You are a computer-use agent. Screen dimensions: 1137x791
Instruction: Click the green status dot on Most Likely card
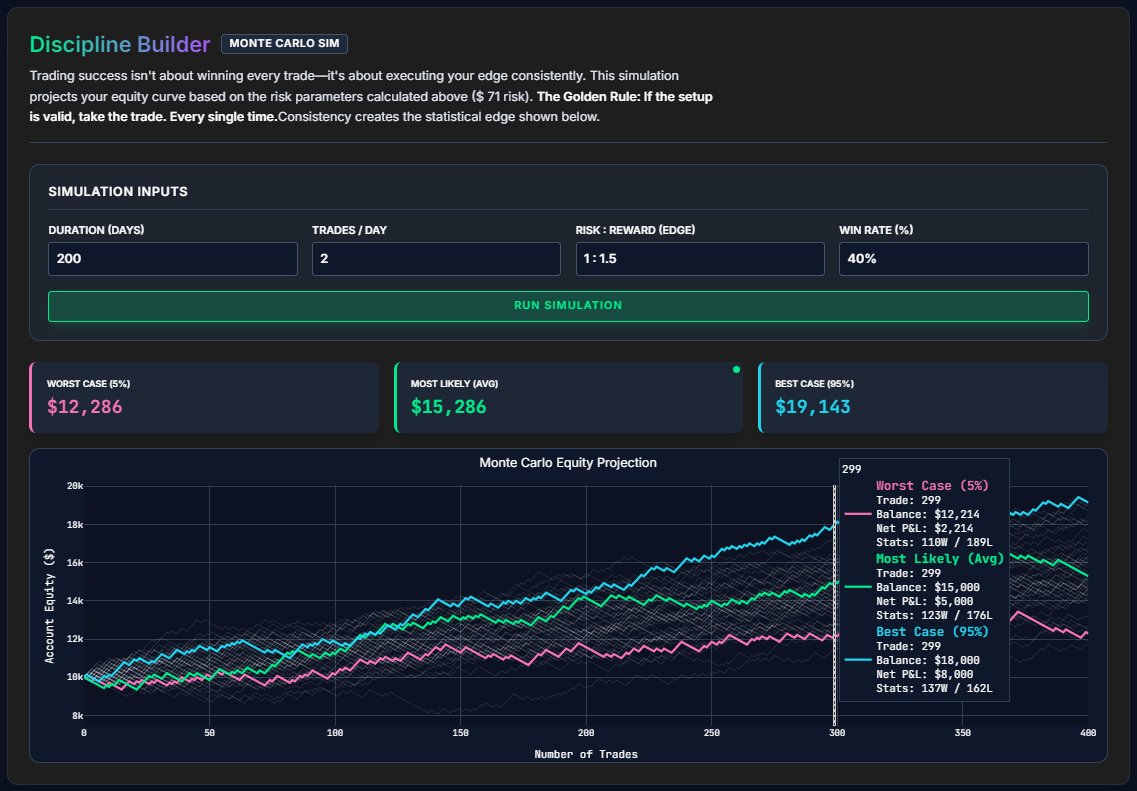tap(736, 370)
